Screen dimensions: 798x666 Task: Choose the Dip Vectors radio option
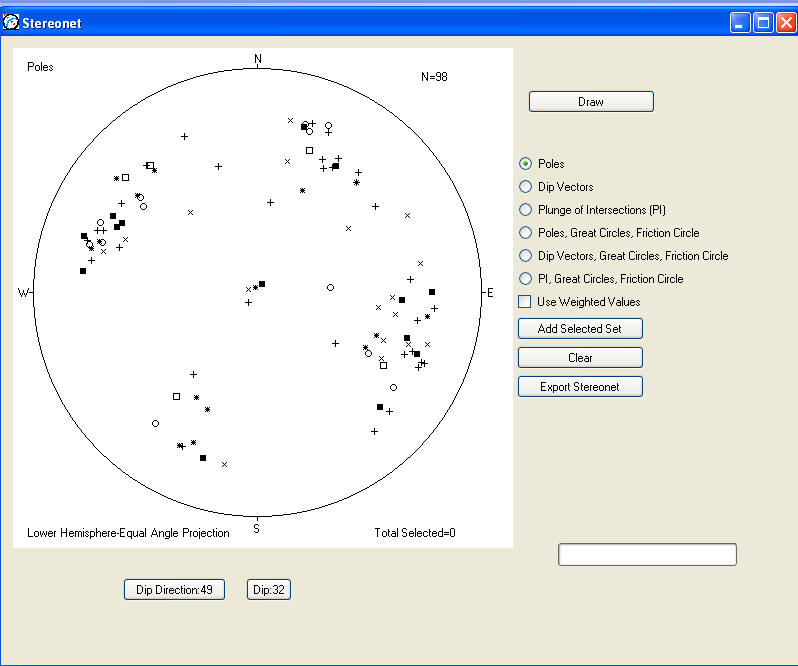[525, 187]
